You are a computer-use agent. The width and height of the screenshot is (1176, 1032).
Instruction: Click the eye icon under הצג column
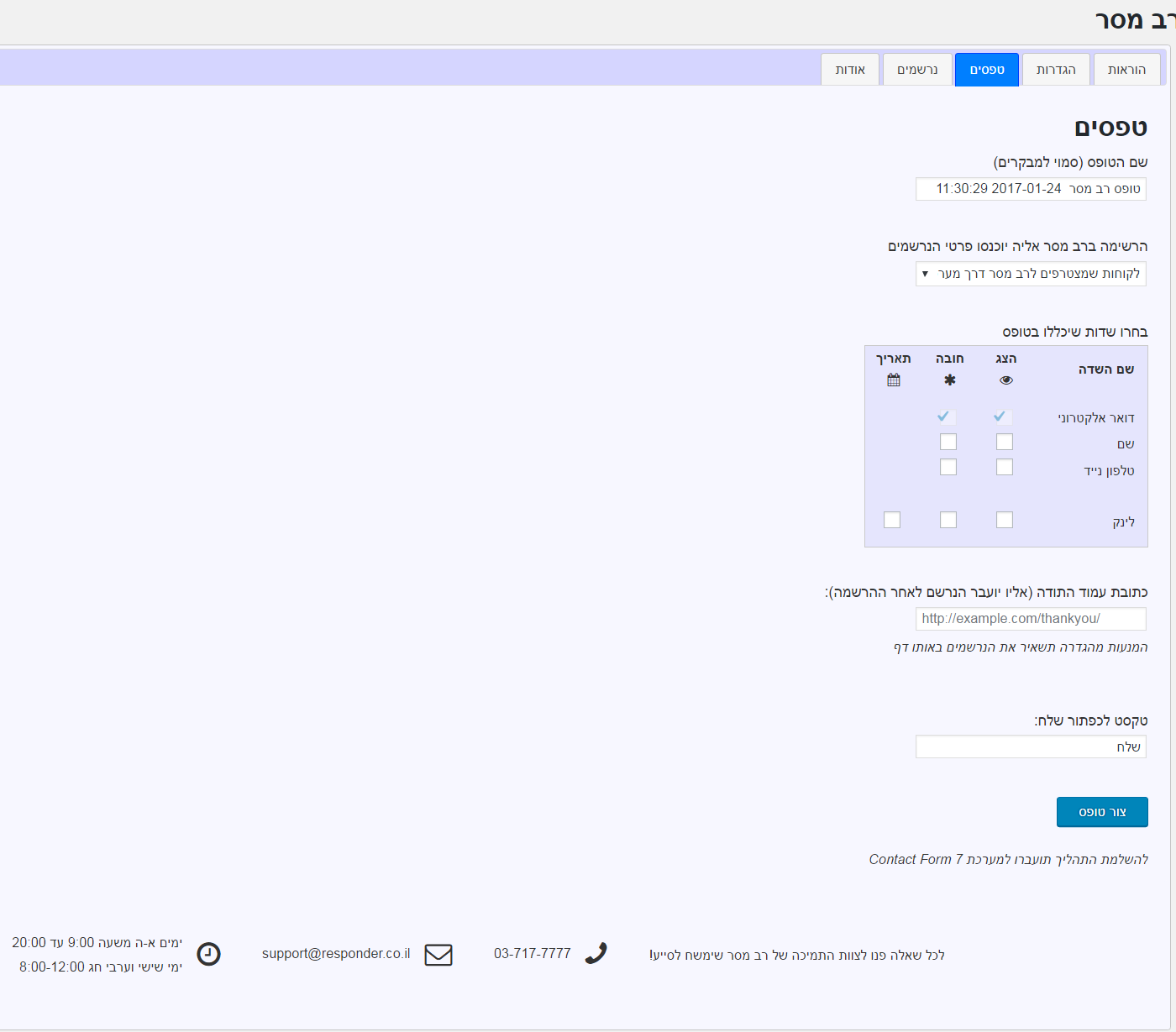click(1005, 380)
